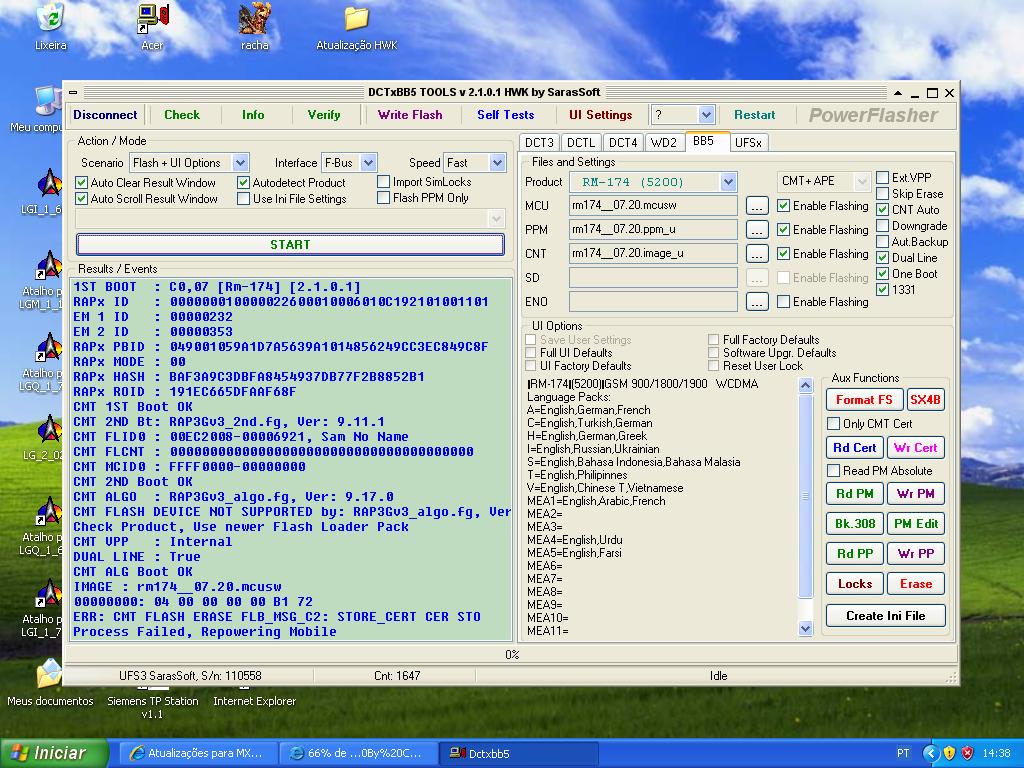This screenshot has height=768, width=1024.
Task: Enable the Ext.VPP checkbox
Action: 882,178
